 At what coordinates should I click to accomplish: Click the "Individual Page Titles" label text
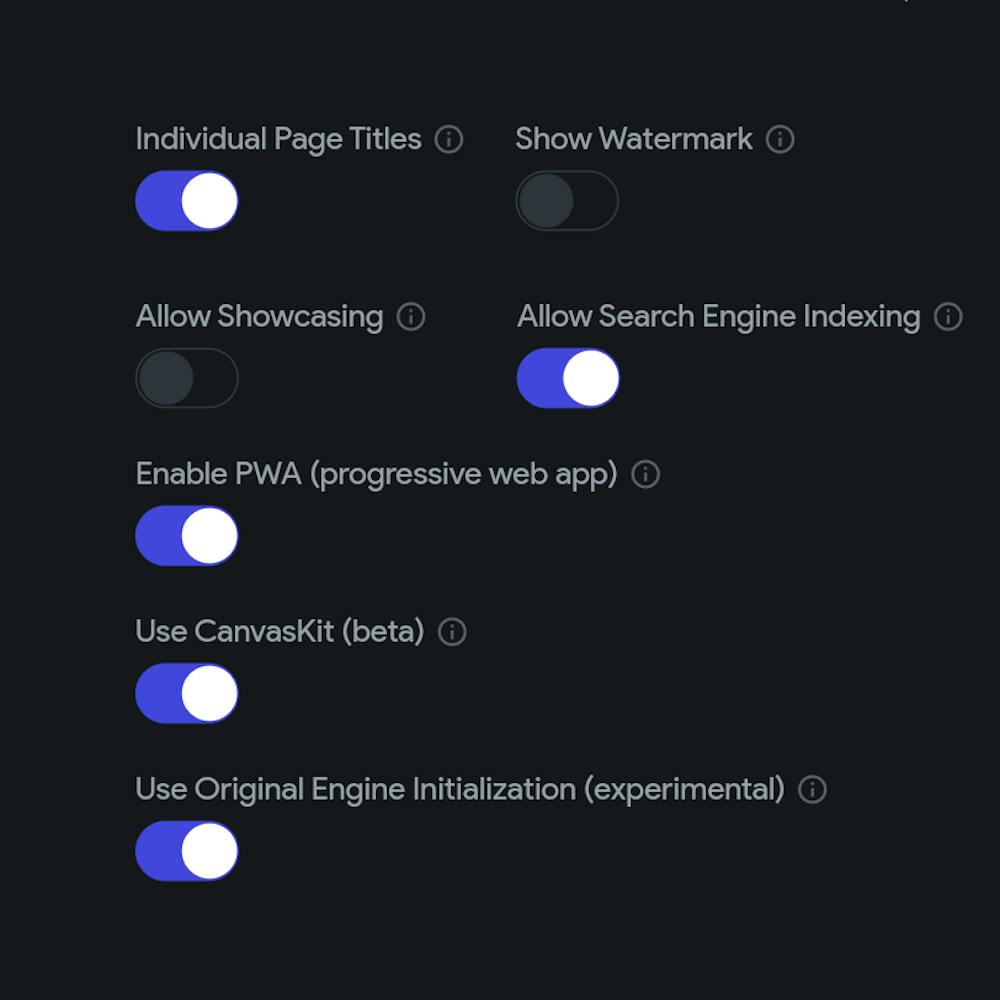[x=278, y=139]
